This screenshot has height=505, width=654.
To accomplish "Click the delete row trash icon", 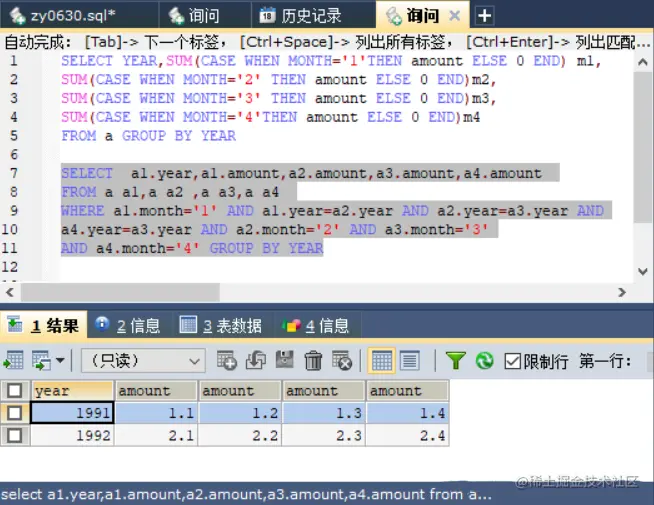I will pyautogui.click(x=313, y=360).
